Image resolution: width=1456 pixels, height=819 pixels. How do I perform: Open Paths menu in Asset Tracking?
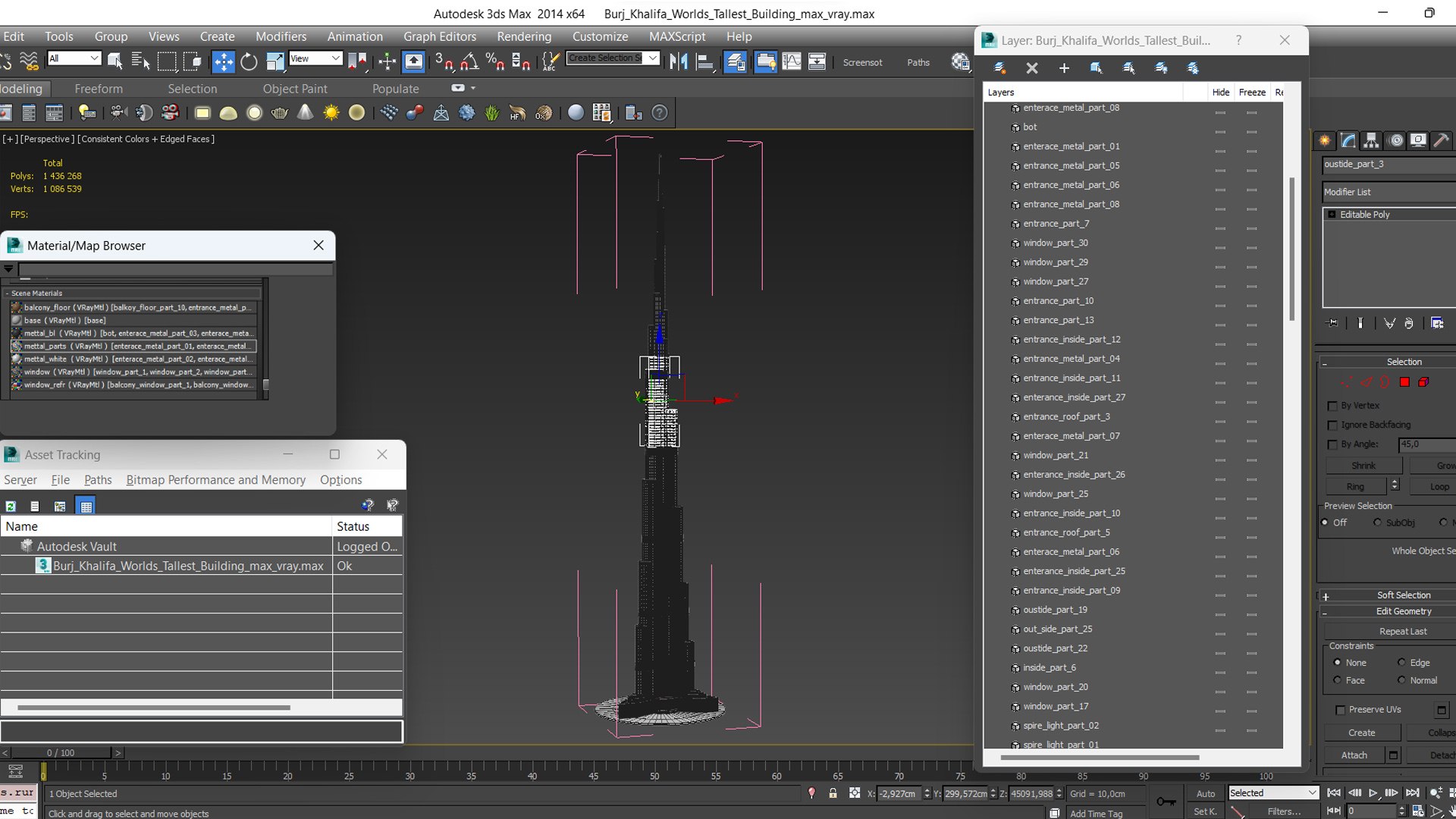click(98, 480)
